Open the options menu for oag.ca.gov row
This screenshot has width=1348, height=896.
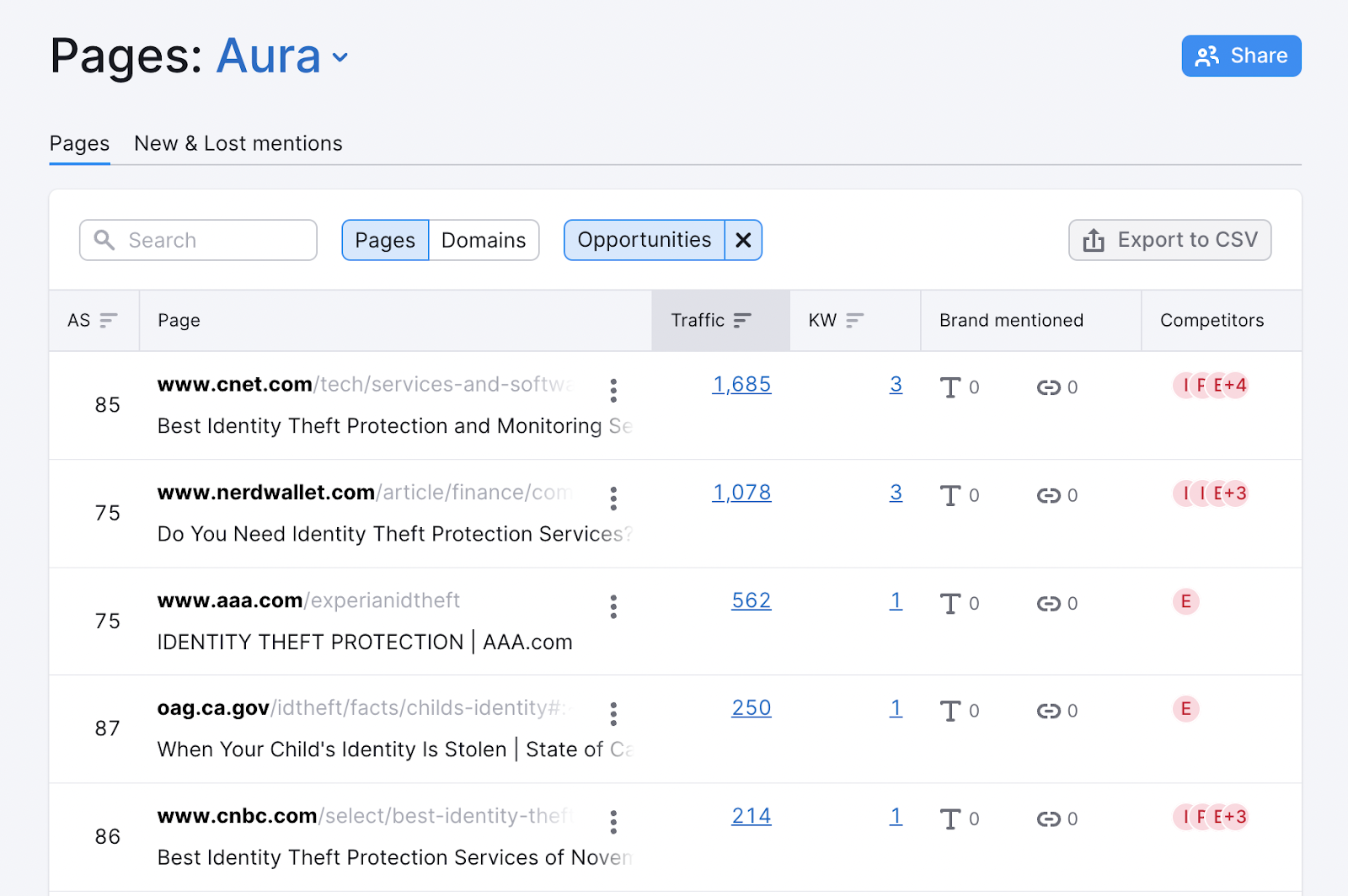pyautogui.click(x=613, y=714)
